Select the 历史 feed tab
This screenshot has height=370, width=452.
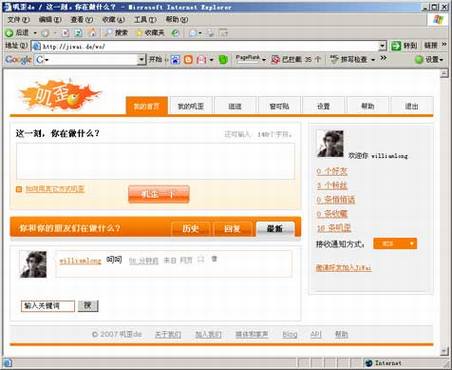pos(190,229)
